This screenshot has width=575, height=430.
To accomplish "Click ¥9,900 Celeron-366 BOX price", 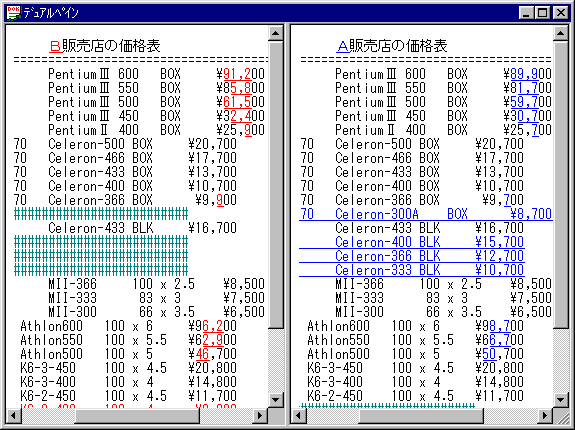I will pos(216,200).
